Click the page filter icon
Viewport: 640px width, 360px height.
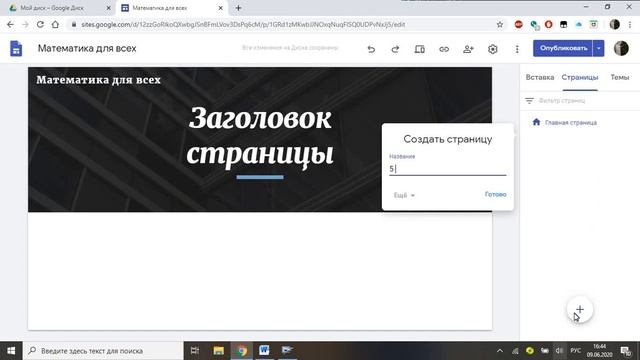pyautogui.click(x=529, y=100)
